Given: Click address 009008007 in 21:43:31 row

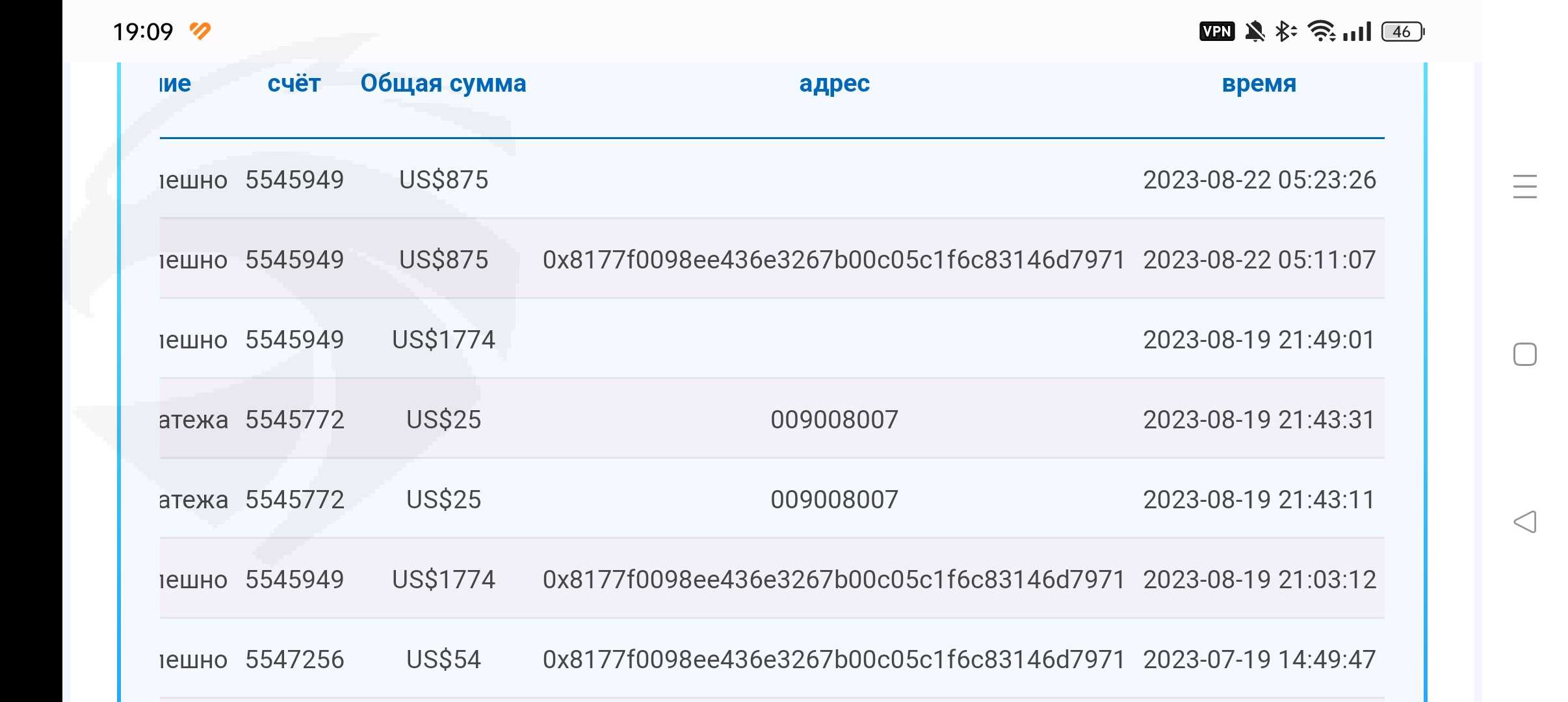Looking at the screenshot, I should click(x=834, y=420).
